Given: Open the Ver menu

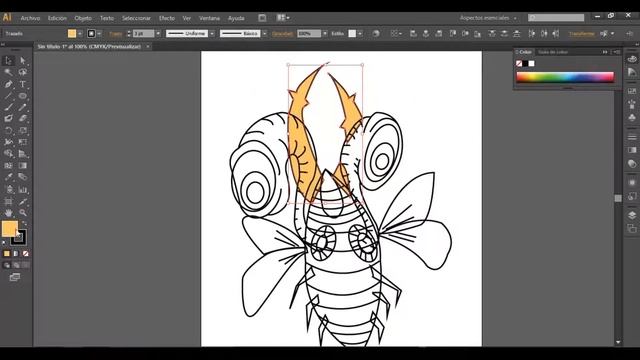Looking at the screenshot, I should point(187,18).
